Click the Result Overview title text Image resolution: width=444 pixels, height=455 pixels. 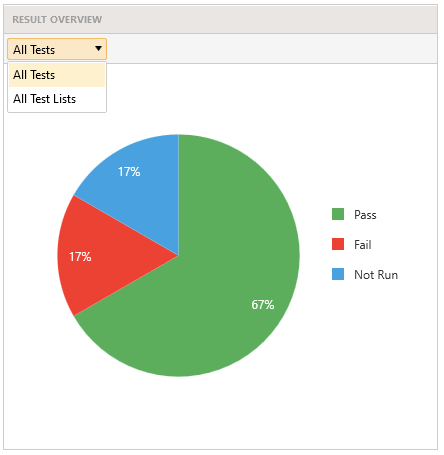[57, 20]
